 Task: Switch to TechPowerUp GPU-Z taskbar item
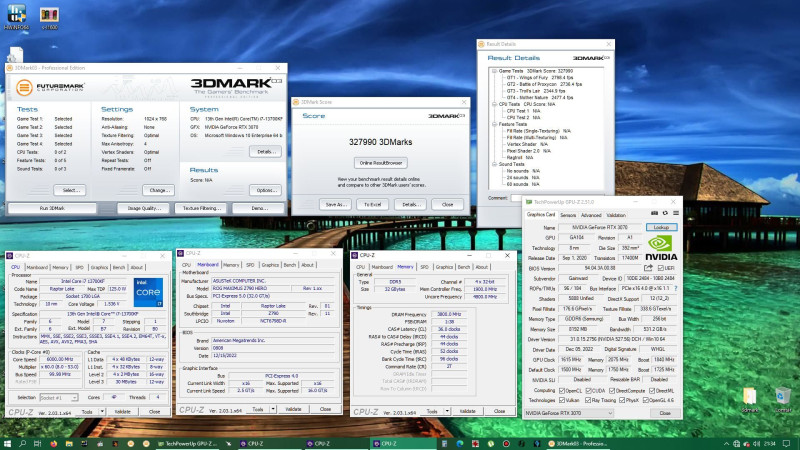[x=187, y=444]
